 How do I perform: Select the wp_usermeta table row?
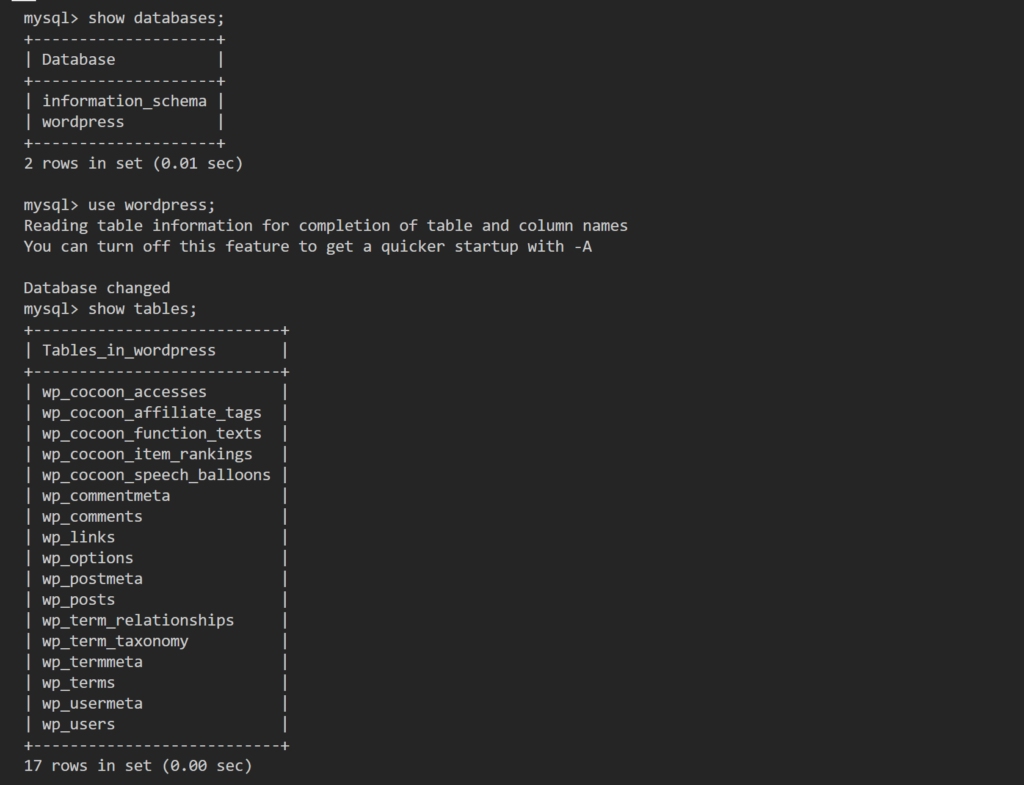point(92,704)
